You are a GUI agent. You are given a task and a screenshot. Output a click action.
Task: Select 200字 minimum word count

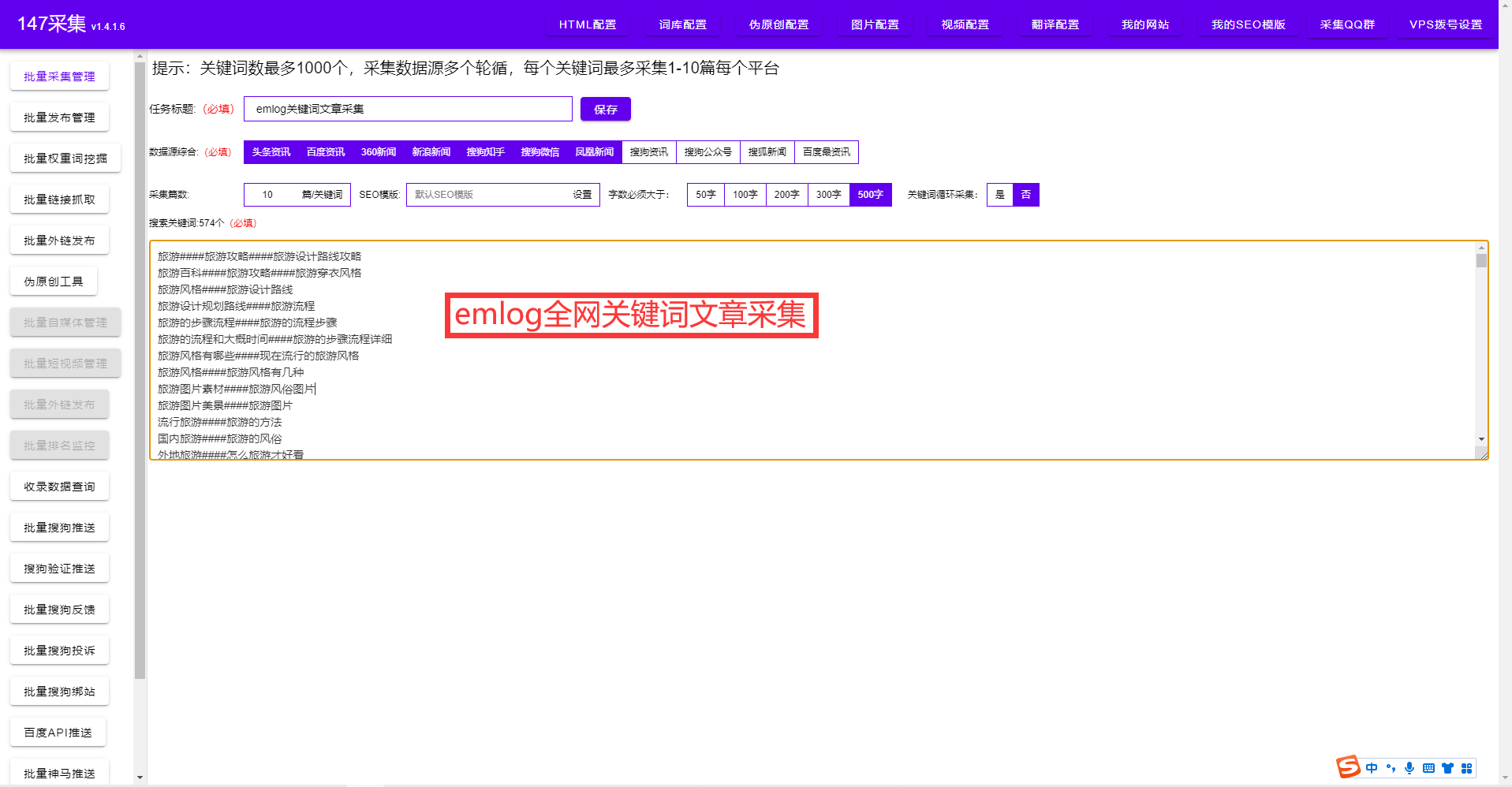[x=787, y=195]
